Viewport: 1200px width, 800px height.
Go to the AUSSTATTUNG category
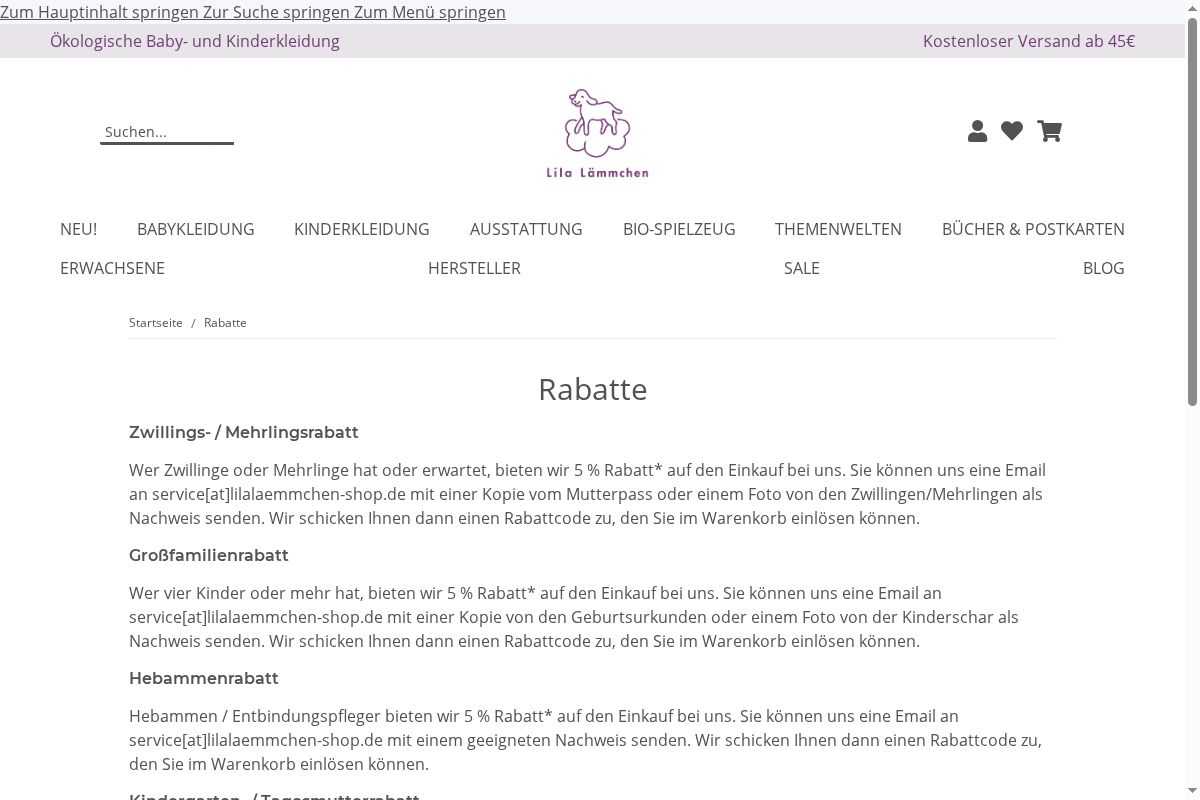[526, 229]
